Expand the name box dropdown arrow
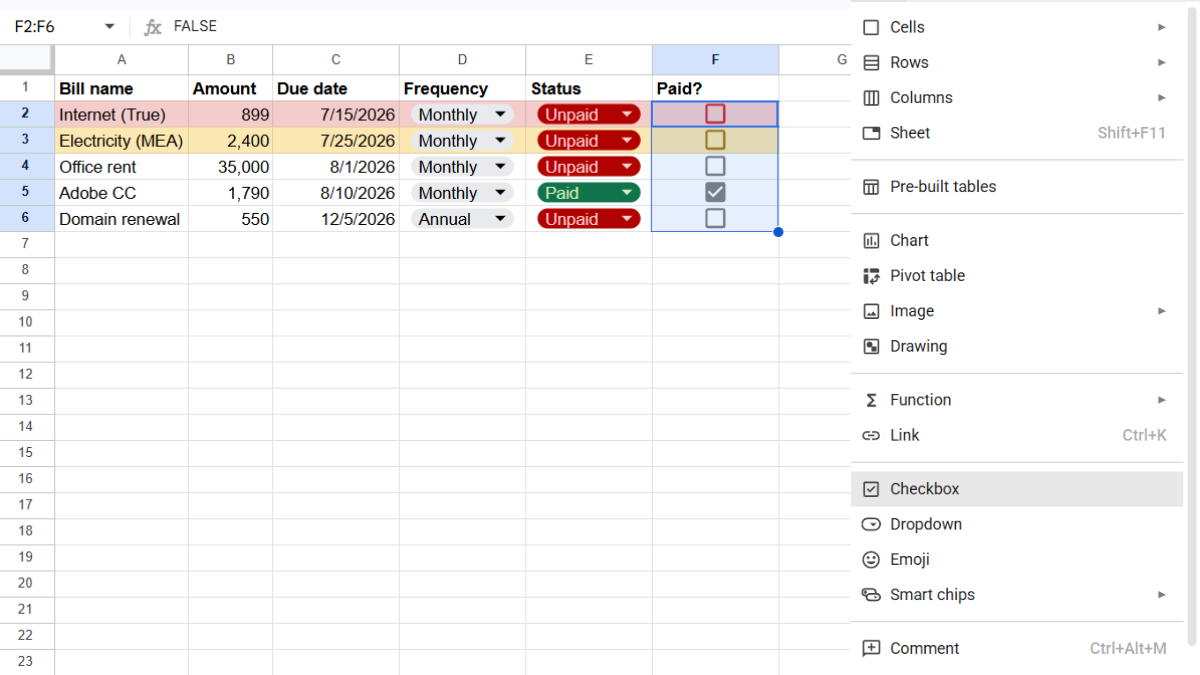The width and height of the screenshot is (1200, 675). [110, 27]
